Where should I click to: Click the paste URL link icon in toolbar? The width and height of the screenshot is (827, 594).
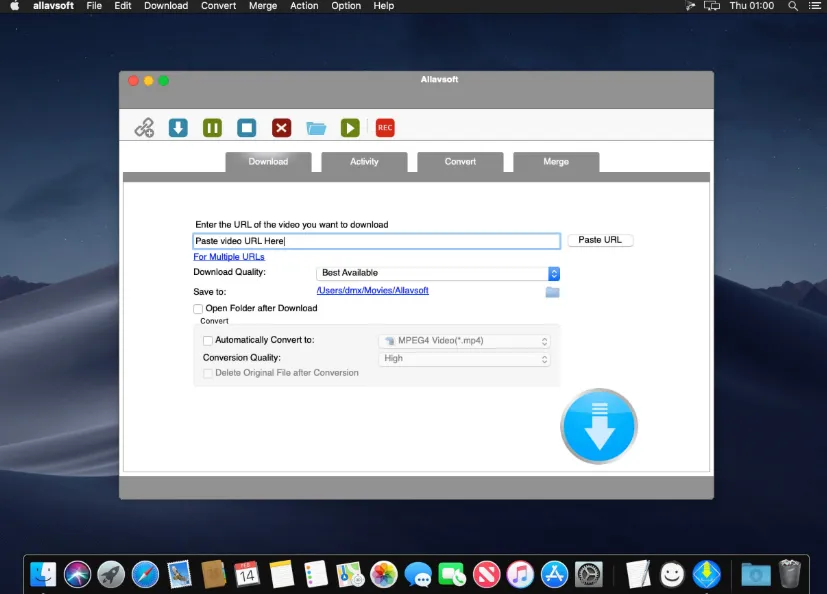(x=144, y=128)
